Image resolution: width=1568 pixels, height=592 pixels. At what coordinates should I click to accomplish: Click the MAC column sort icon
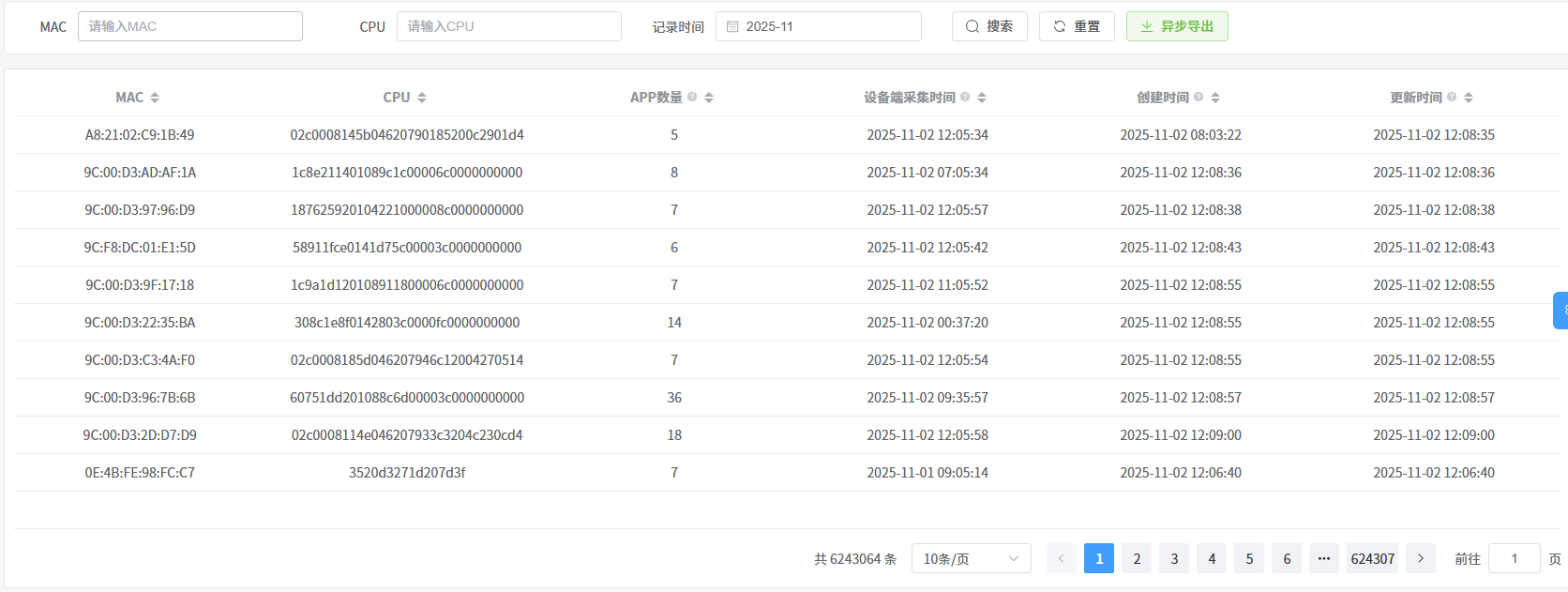coord(155,98)
